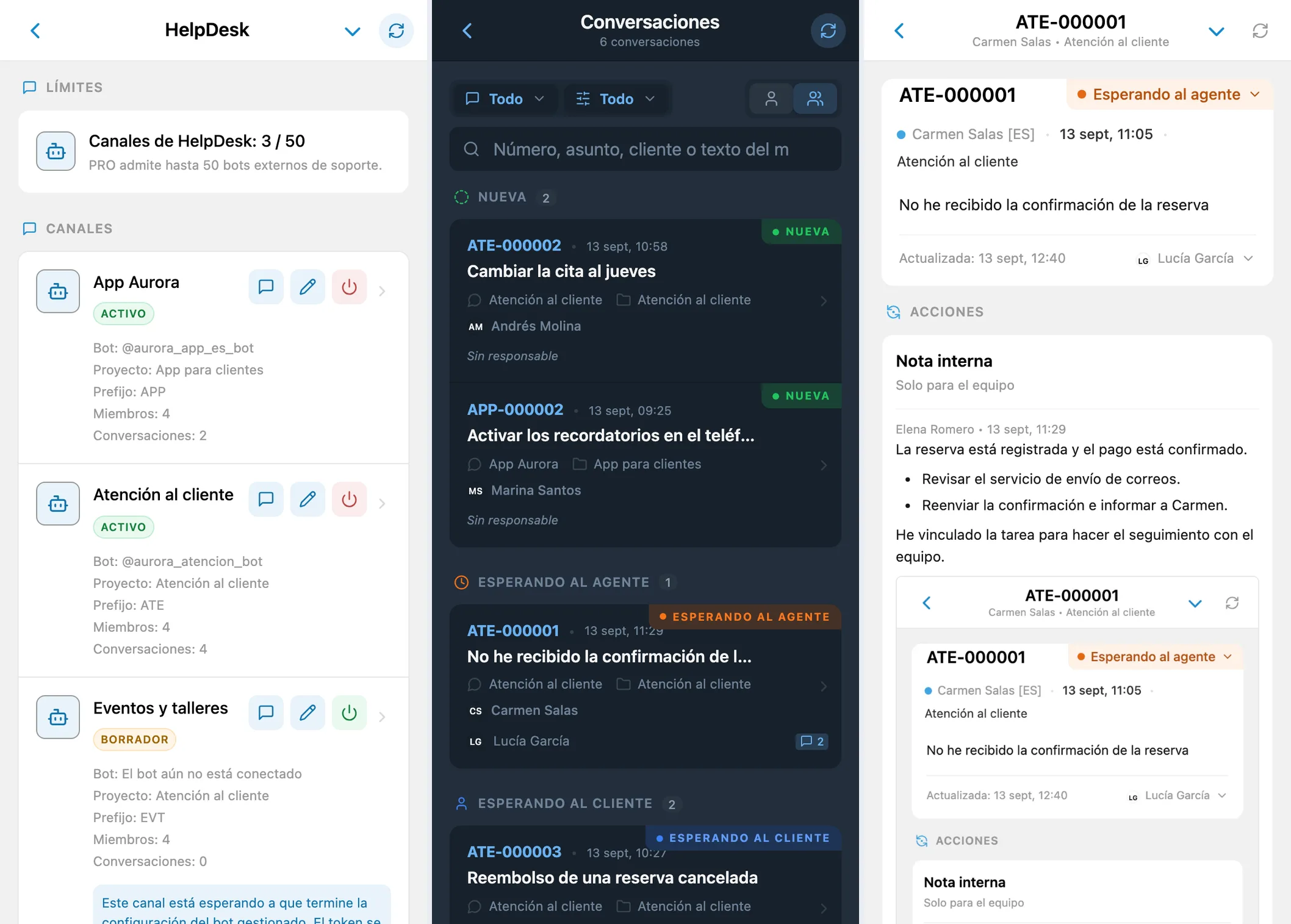Click the Atención al cliente bot icon
1291x924 pixels.
[x=58, y=504]
